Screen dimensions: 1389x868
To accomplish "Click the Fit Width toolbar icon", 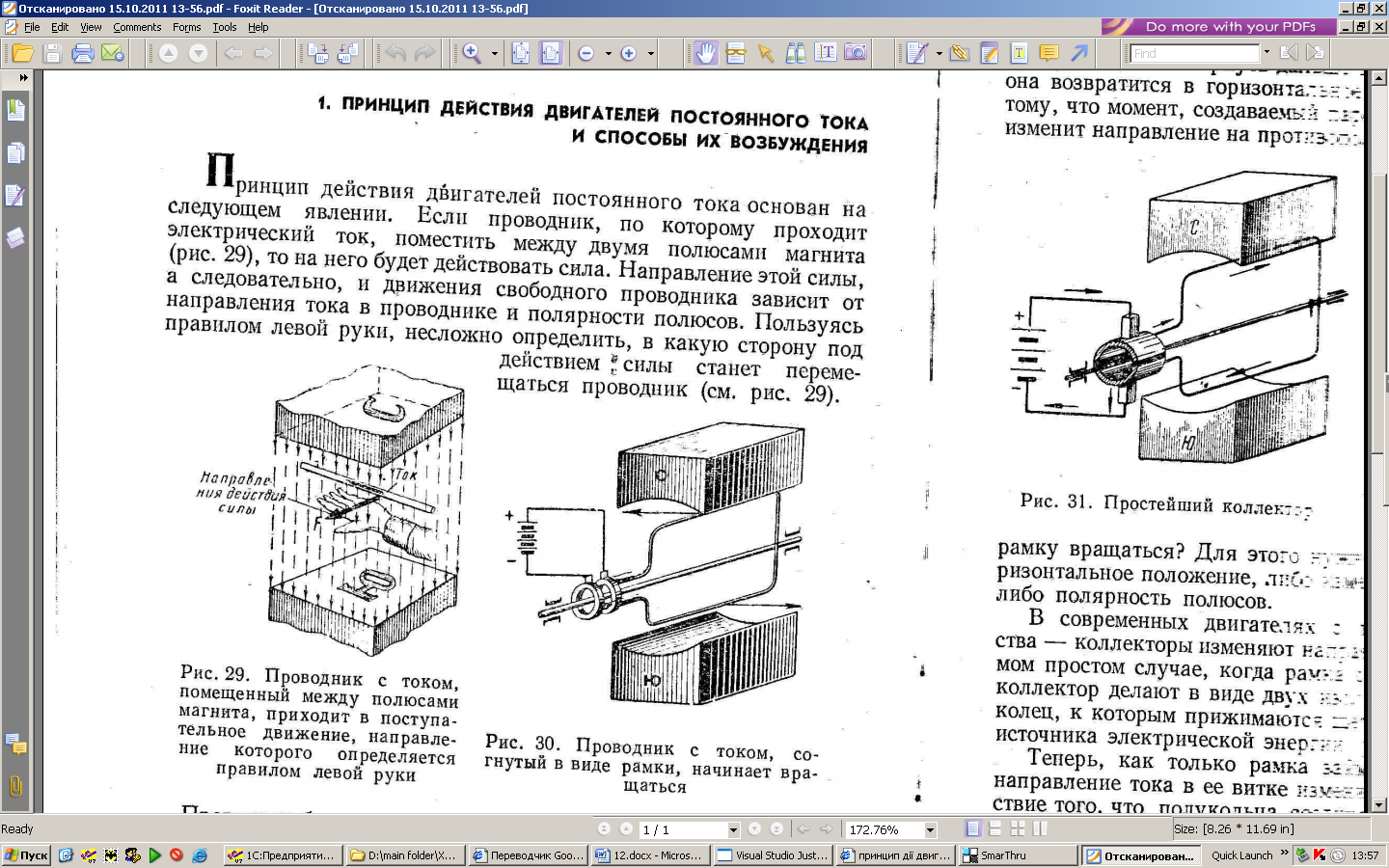I will (x=551, y=53).
